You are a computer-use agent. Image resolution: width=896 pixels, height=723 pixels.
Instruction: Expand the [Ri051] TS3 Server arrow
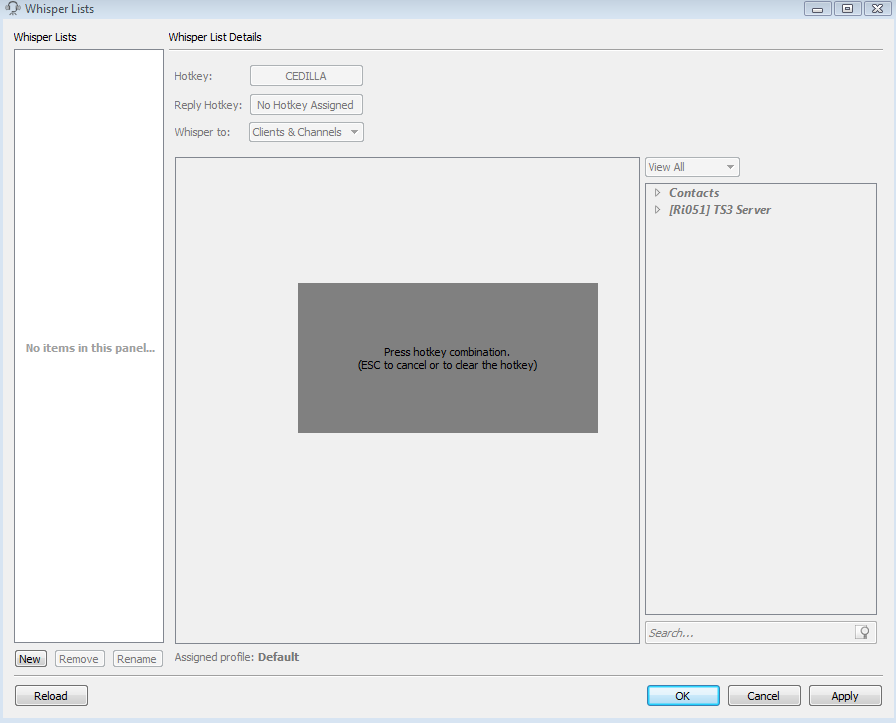click(x=657, y=210)
